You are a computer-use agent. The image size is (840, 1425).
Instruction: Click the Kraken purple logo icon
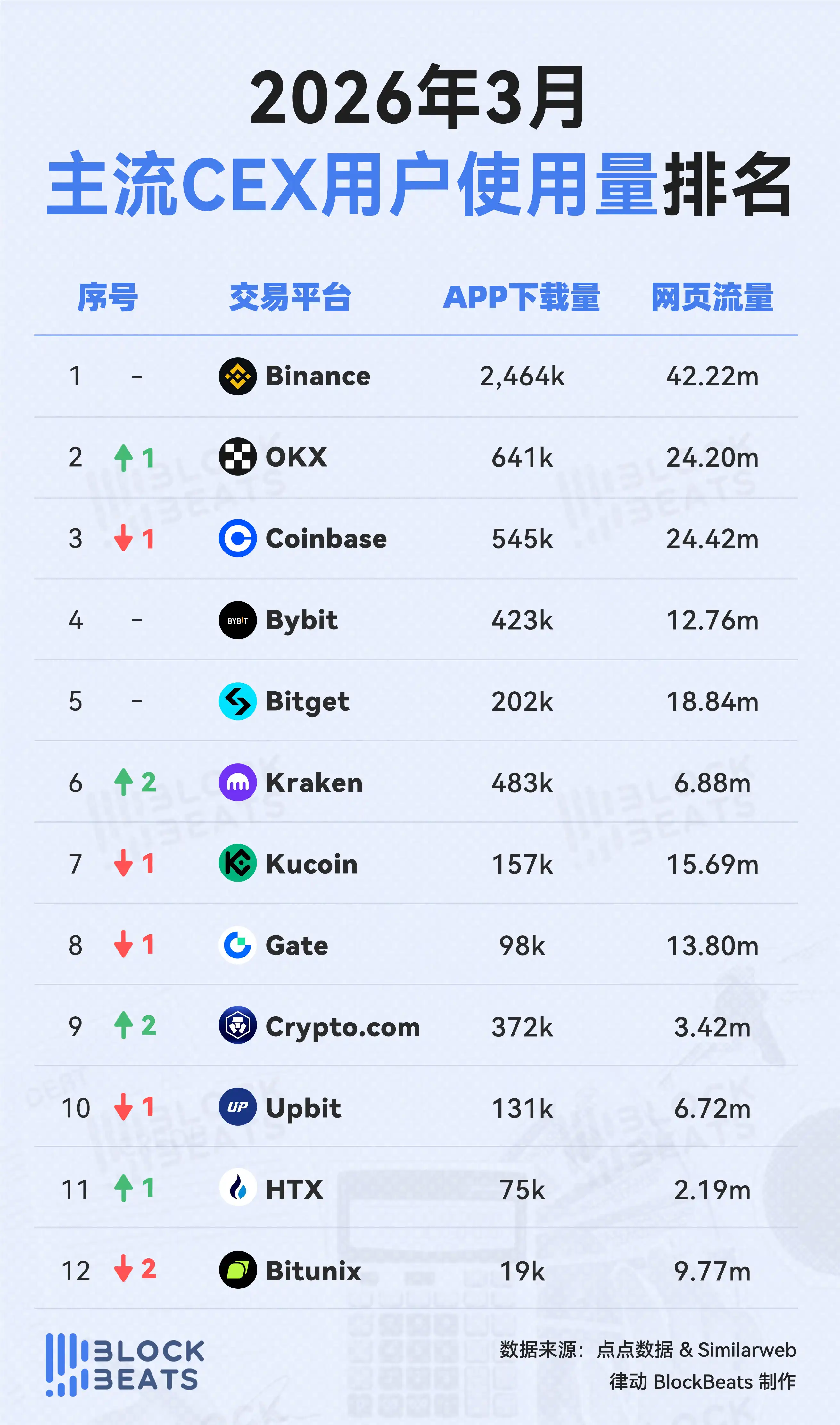[x=238, y=783]
